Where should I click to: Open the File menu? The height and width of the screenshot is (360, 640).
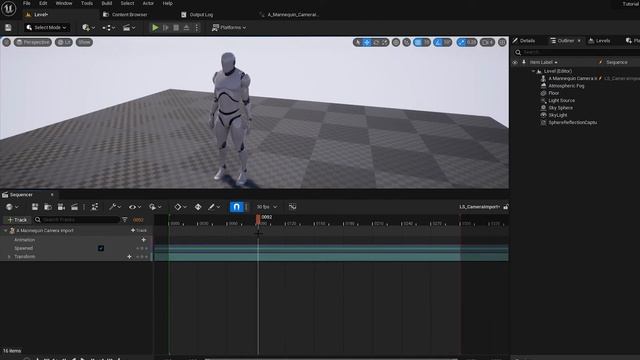tap(27, 3)
